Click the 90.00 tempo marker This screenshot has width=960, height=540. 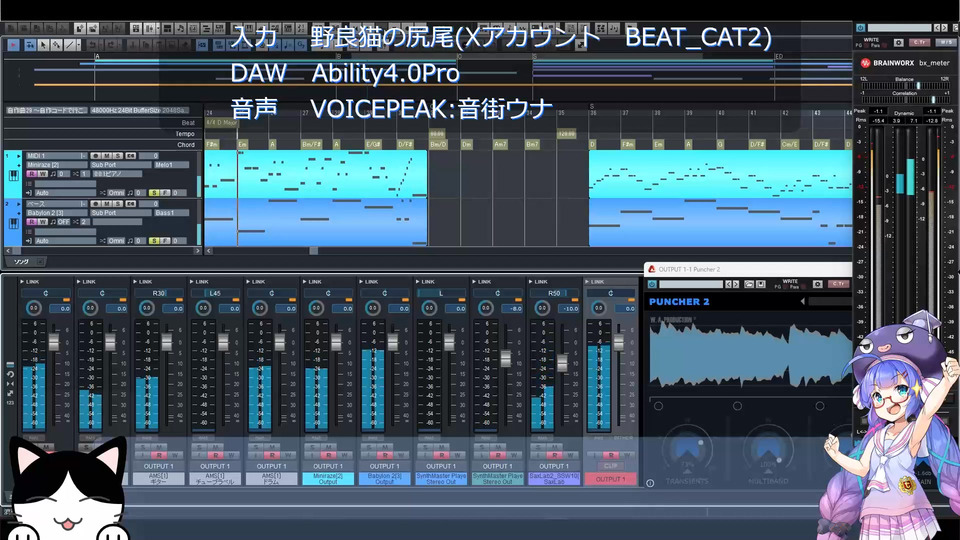pyautogui.click(x=437, y=133)
